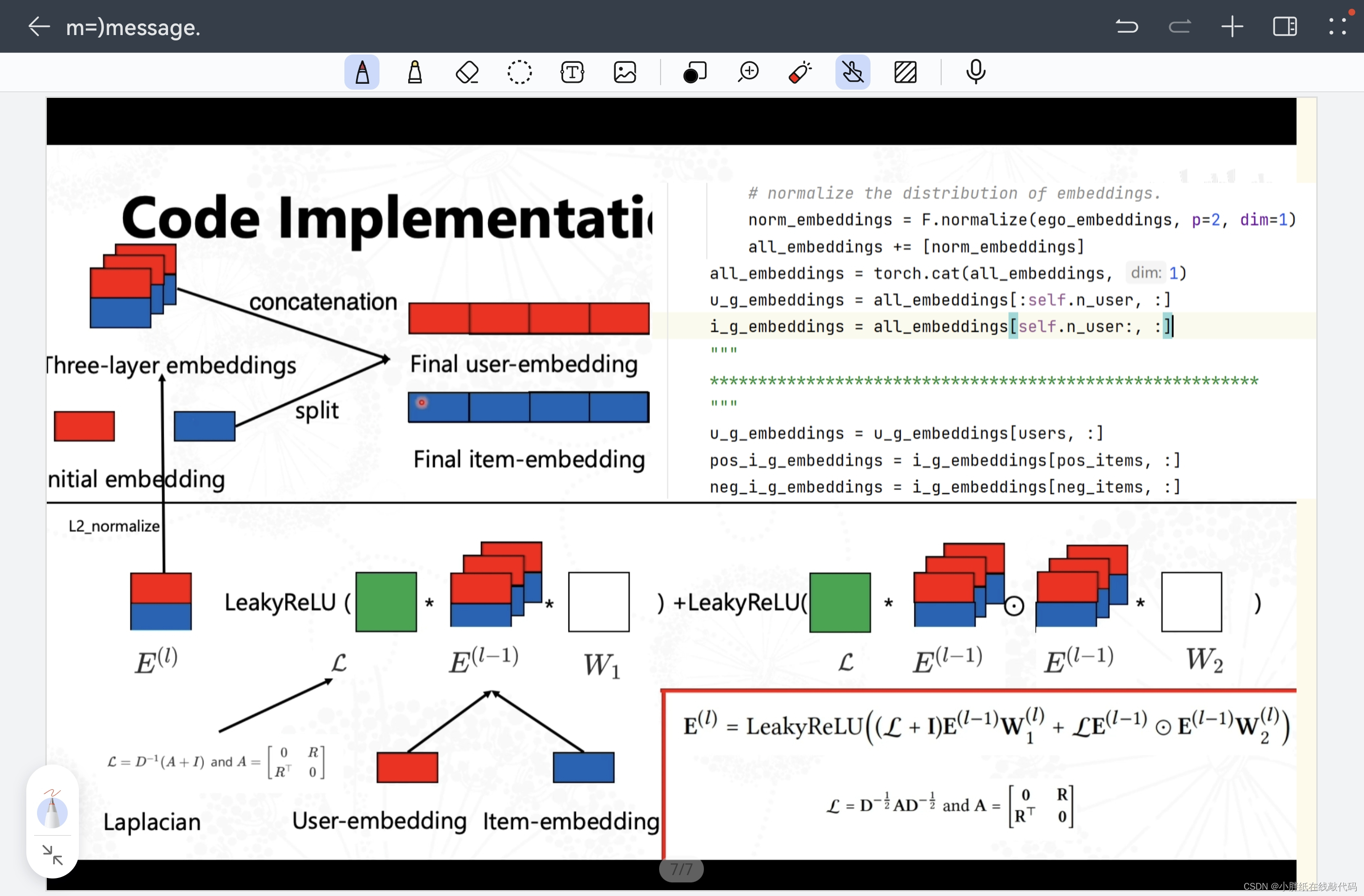
Task: Select the highlighter tool
Action: [415, 72]
